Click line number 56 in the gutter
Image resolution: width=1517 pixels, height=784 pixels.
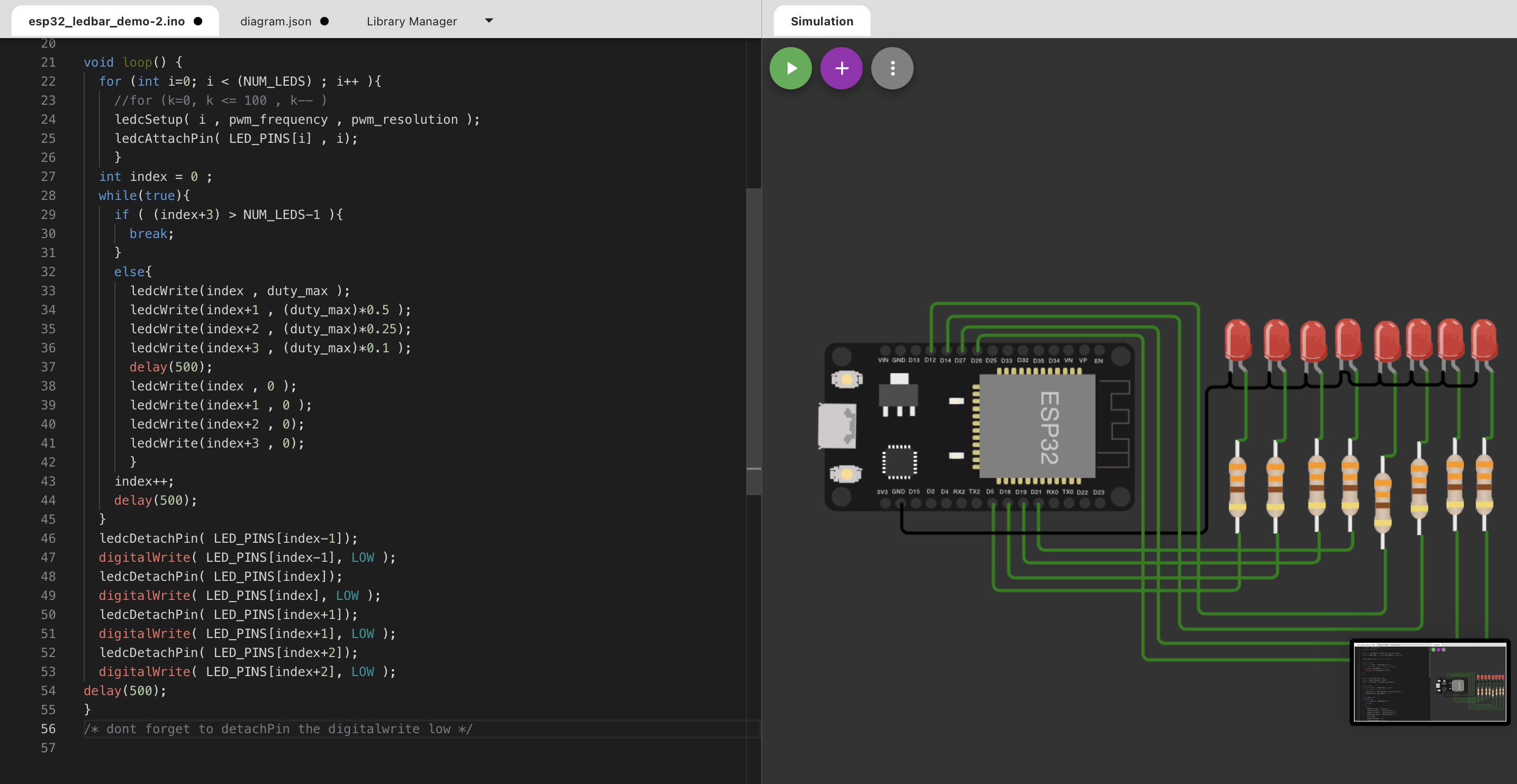point(48,728)
